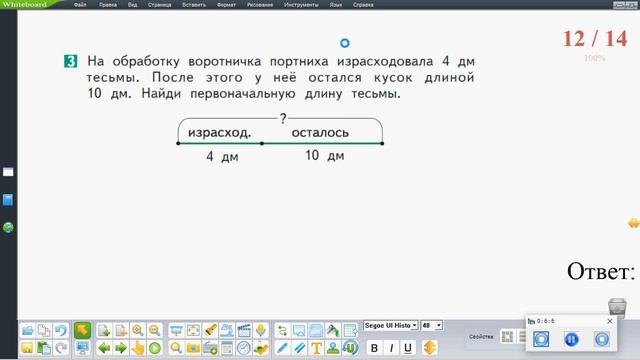Click the green checkmark voting icon
640x360 pixels.
[260, 348]
